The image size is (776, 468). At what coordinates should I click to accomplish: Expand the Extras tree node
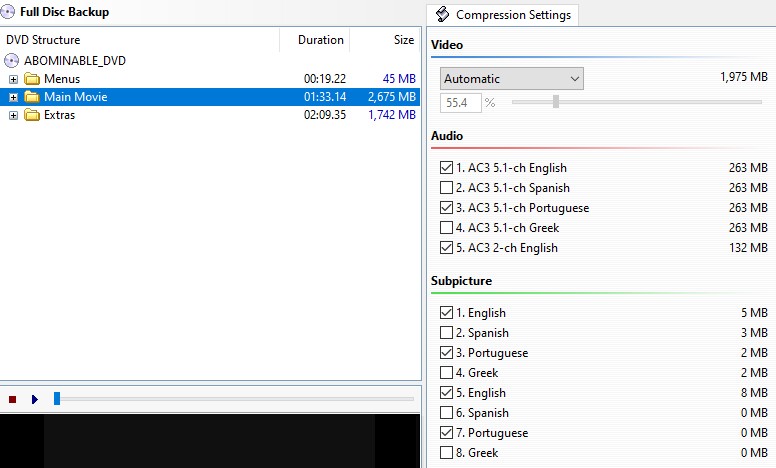13,115
